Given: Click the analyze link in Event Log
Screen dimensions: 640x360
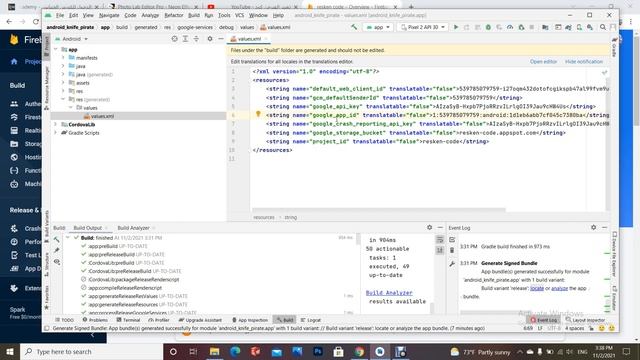Looking at the screenshot, I should coord(559,288).
